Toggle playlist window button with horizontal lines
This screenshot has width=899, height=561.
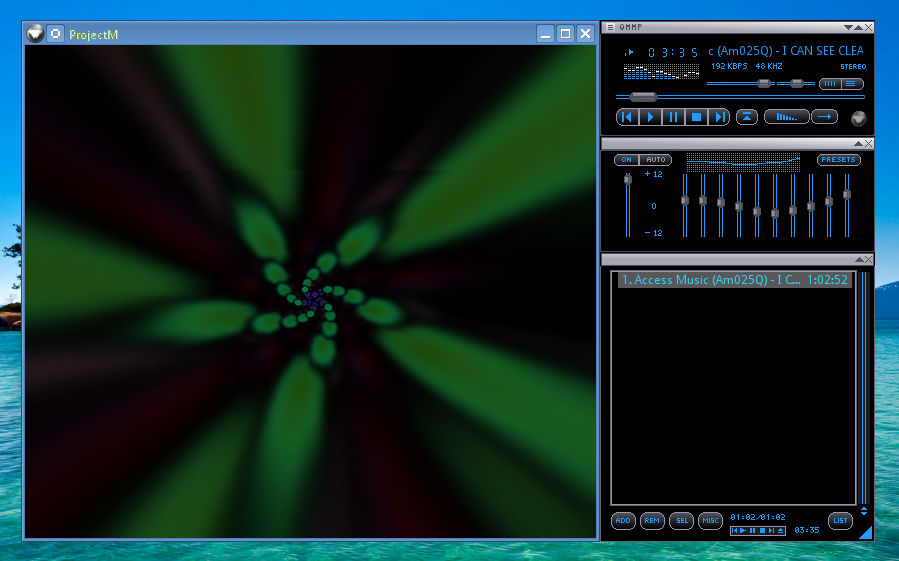coord(852,84)
